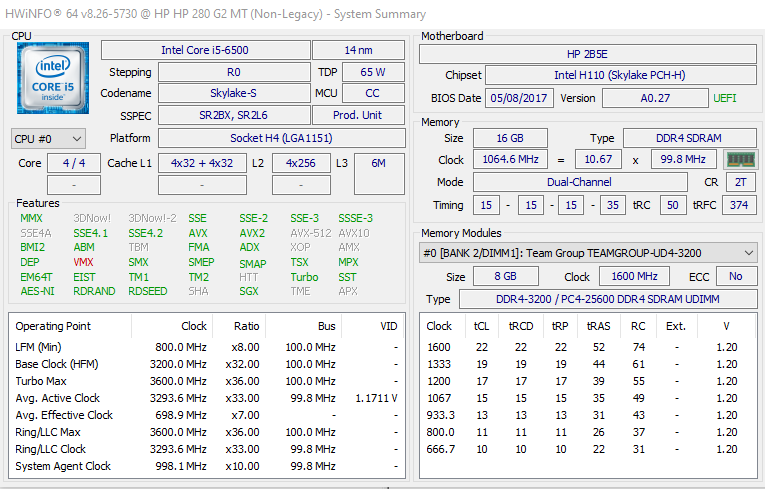Click the HWiNFO System Summary title bar
765x489 pixels.
[x=382, y=14]
